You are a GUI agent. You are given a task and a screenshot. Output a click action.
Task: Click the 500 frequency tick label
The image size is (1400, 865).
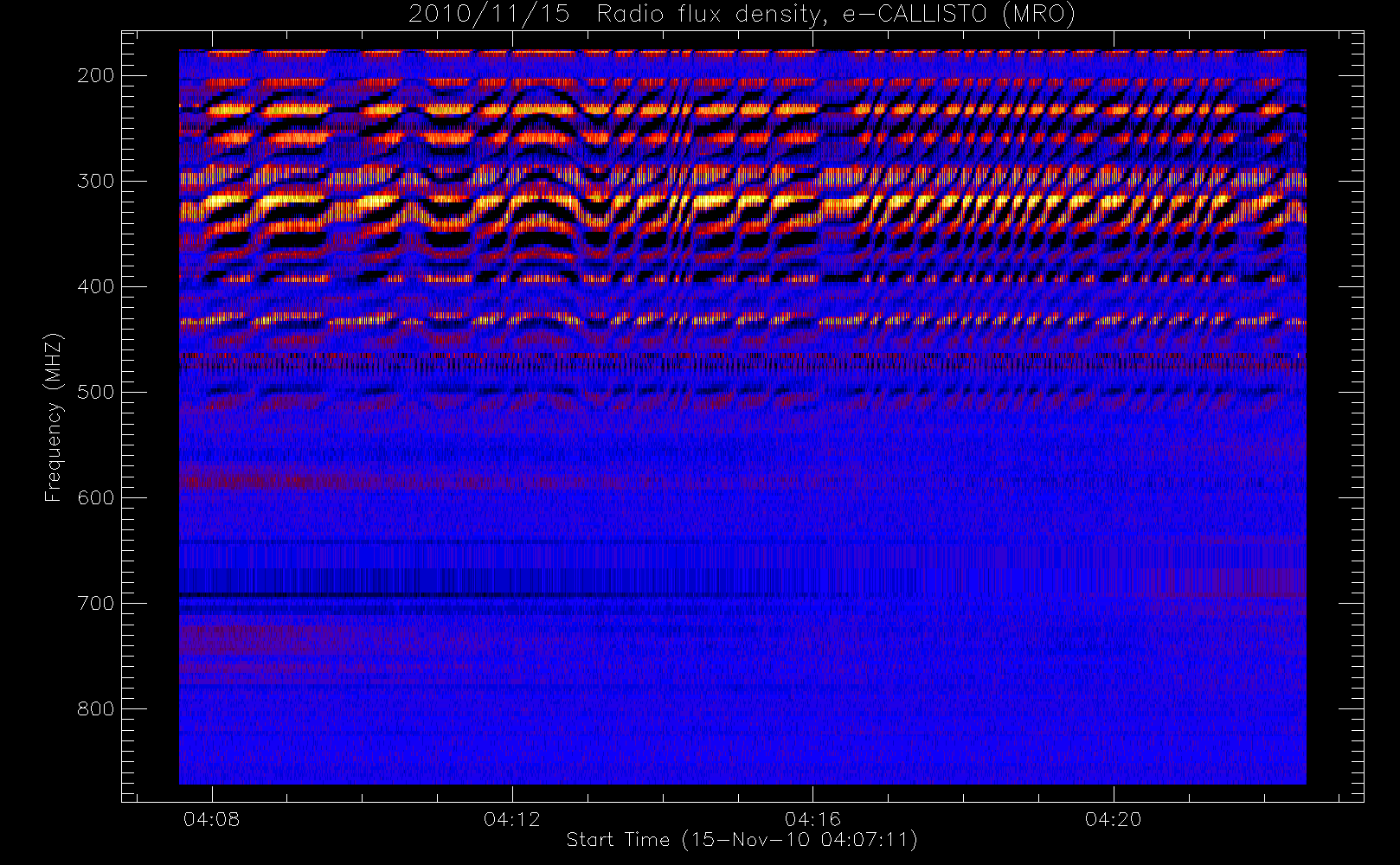95,392
